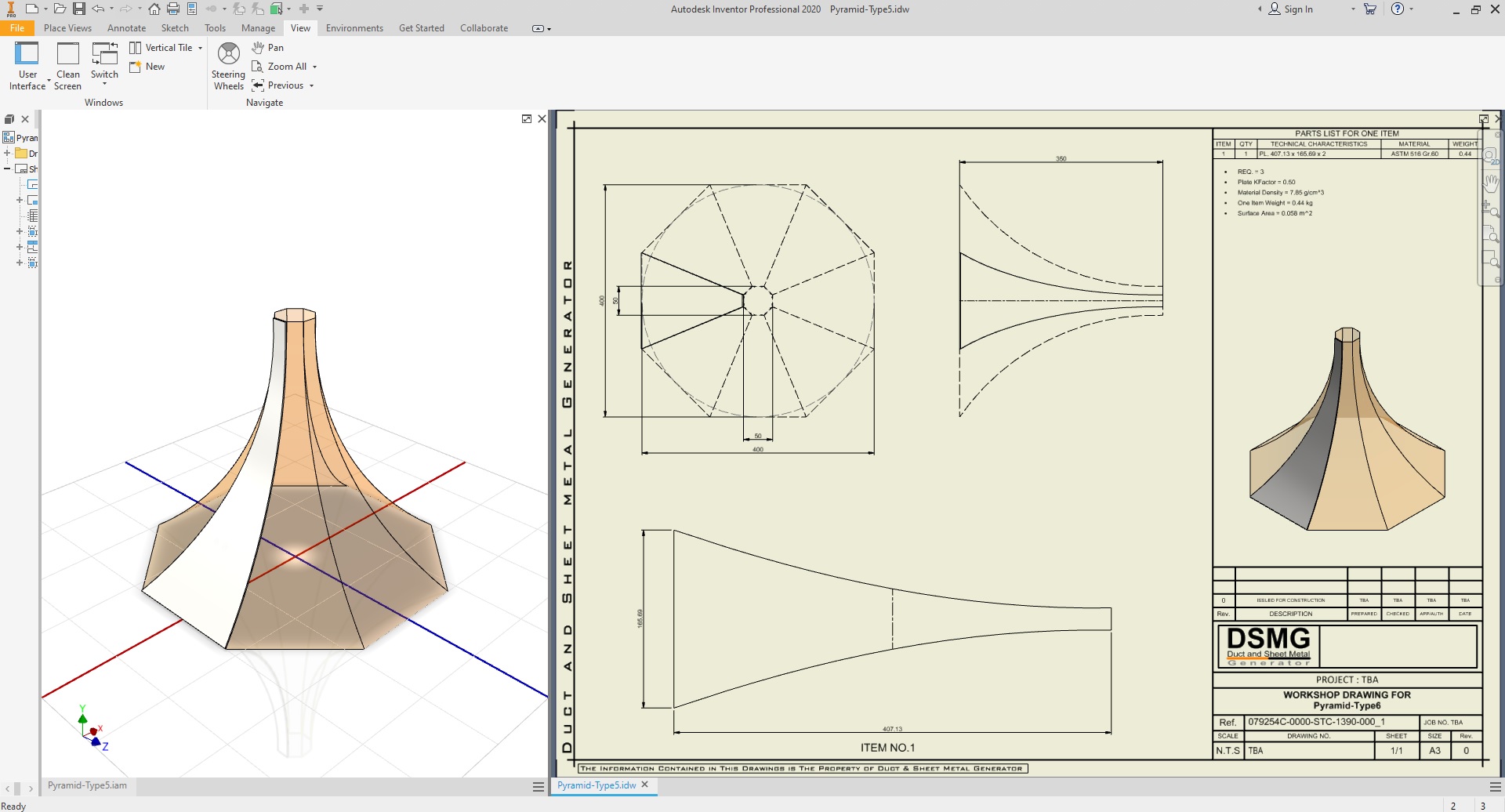The height and width of the screenshot is (812, 1505).
Task: Open the Place Views ribbon tab
Action: point(67,28)
